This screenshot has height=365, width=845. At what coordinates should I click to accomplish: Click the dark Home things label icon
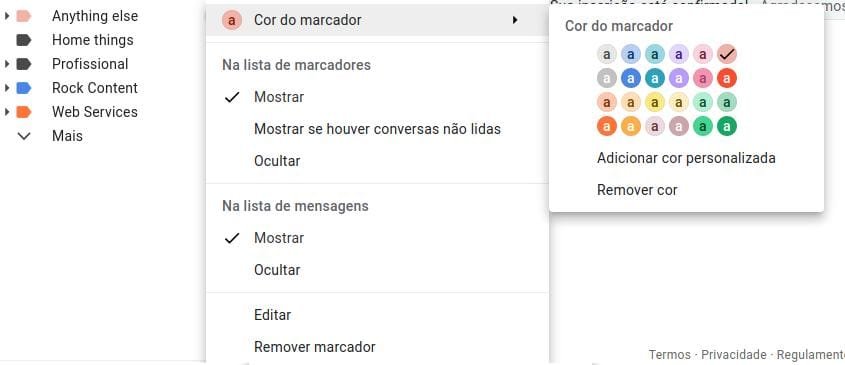[x=24, y=40]
